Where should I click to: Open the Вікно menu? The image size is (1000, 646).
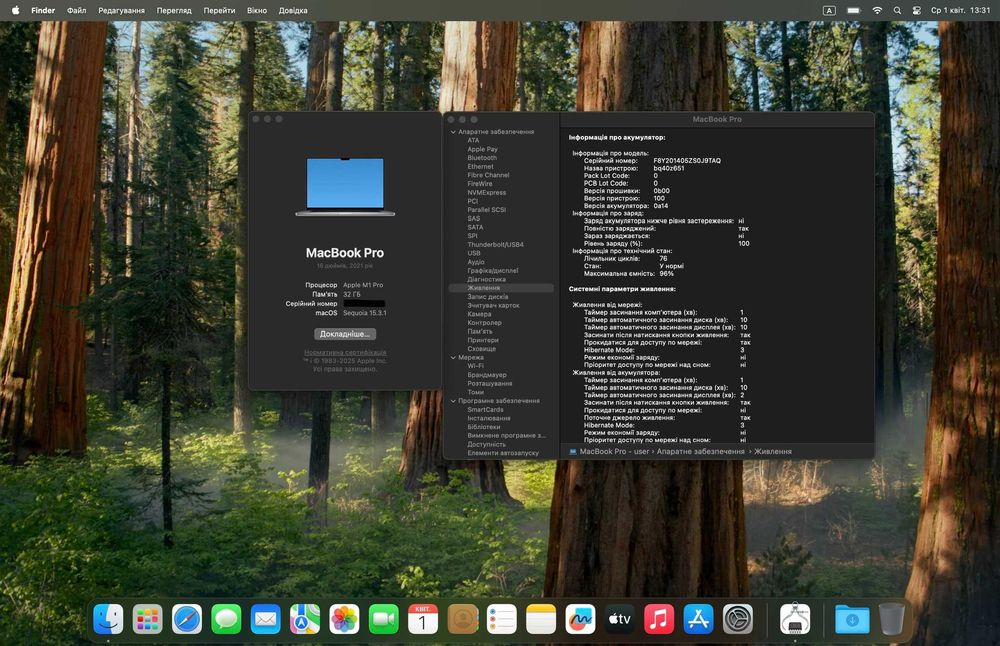tap(257, 10)
